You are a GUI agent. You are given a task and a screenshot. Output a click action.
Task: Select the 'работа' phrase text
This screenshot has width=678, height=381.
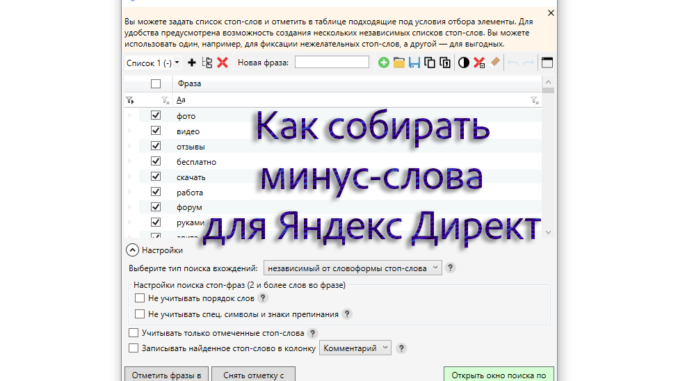tap(189, 192)
